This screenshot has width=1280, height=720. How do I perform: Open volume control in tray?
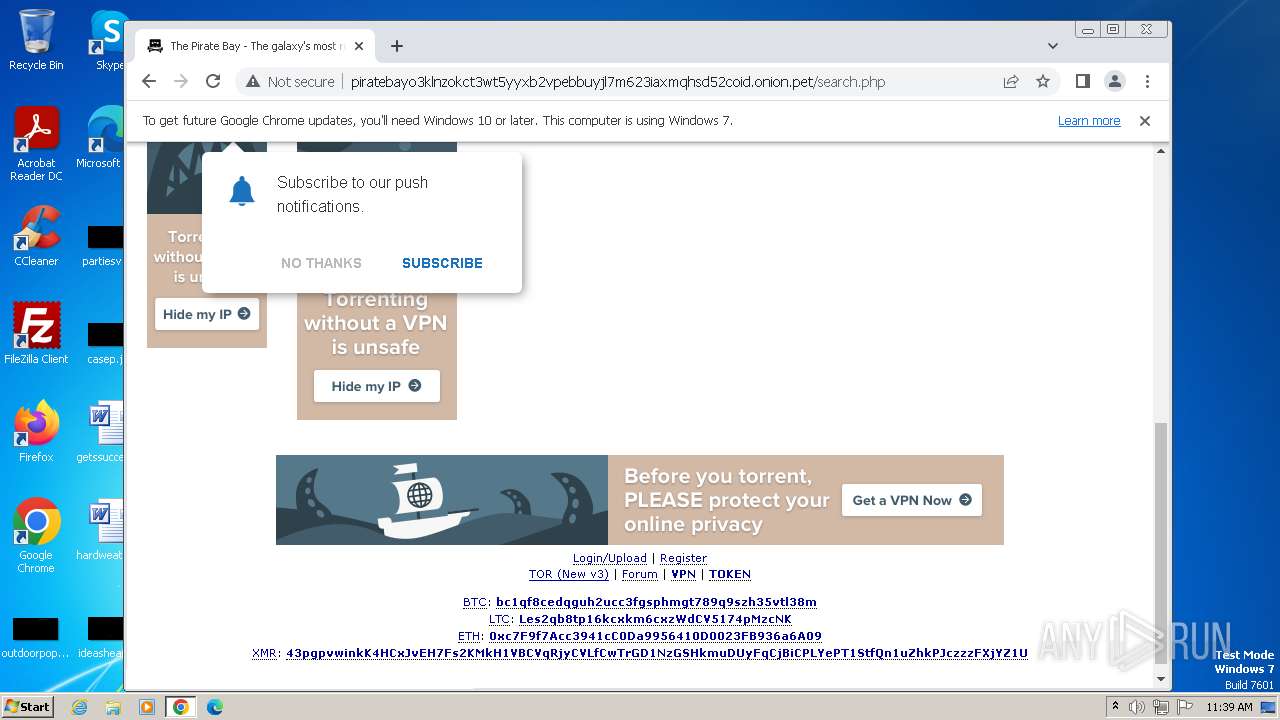click(x=1137, y=707)
